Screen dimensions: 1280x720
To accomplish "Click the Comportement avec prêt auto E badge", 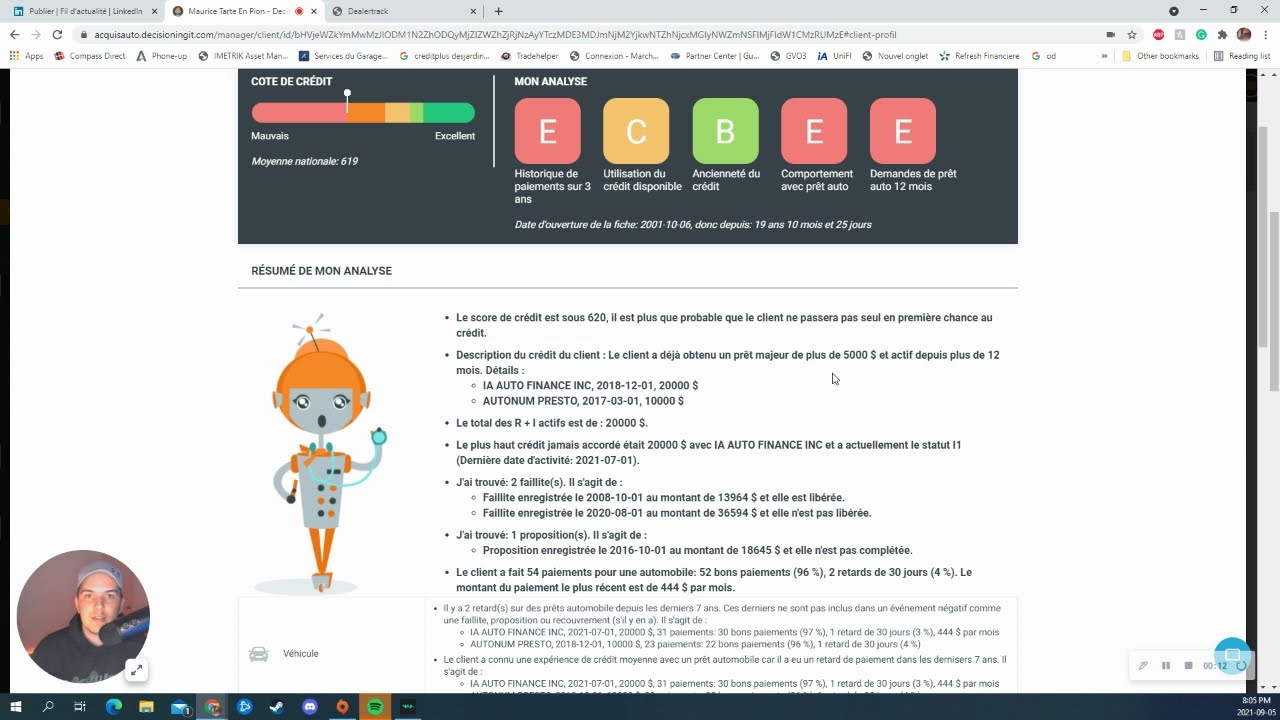I will 814,131.
